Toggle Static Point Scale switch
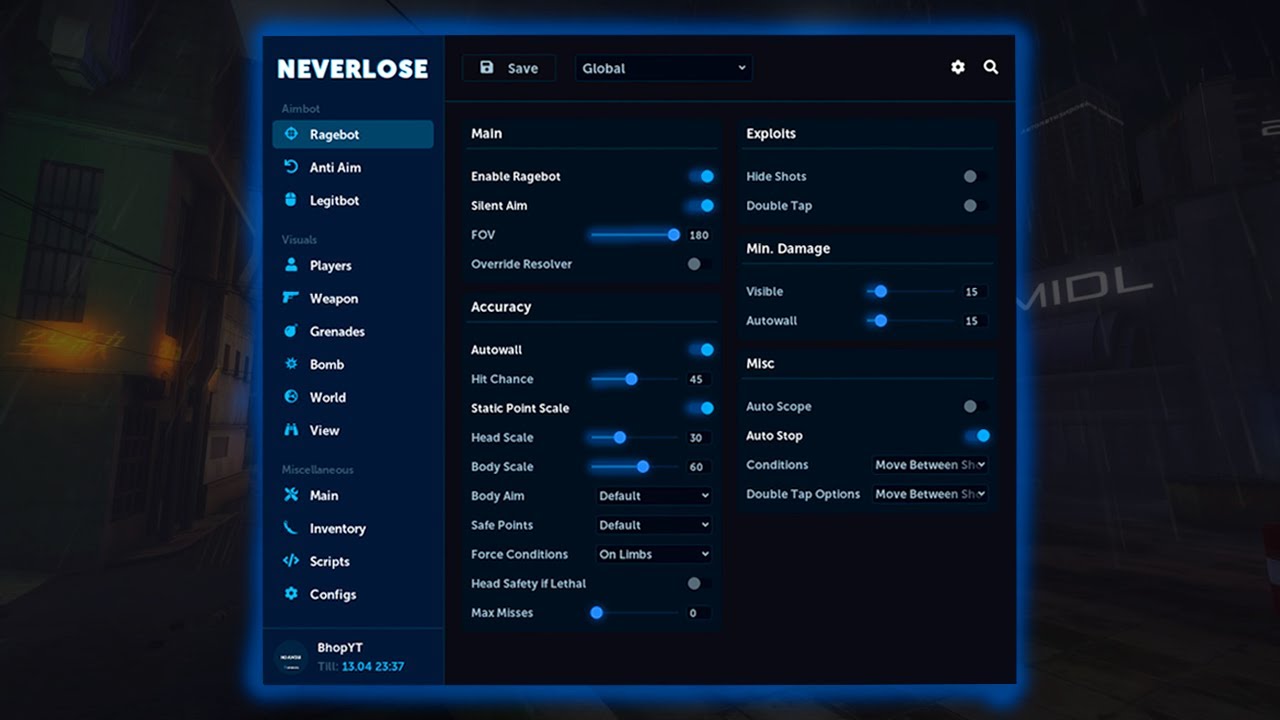1280x720 pixels. pyautogui.click(x=701, y=408)
